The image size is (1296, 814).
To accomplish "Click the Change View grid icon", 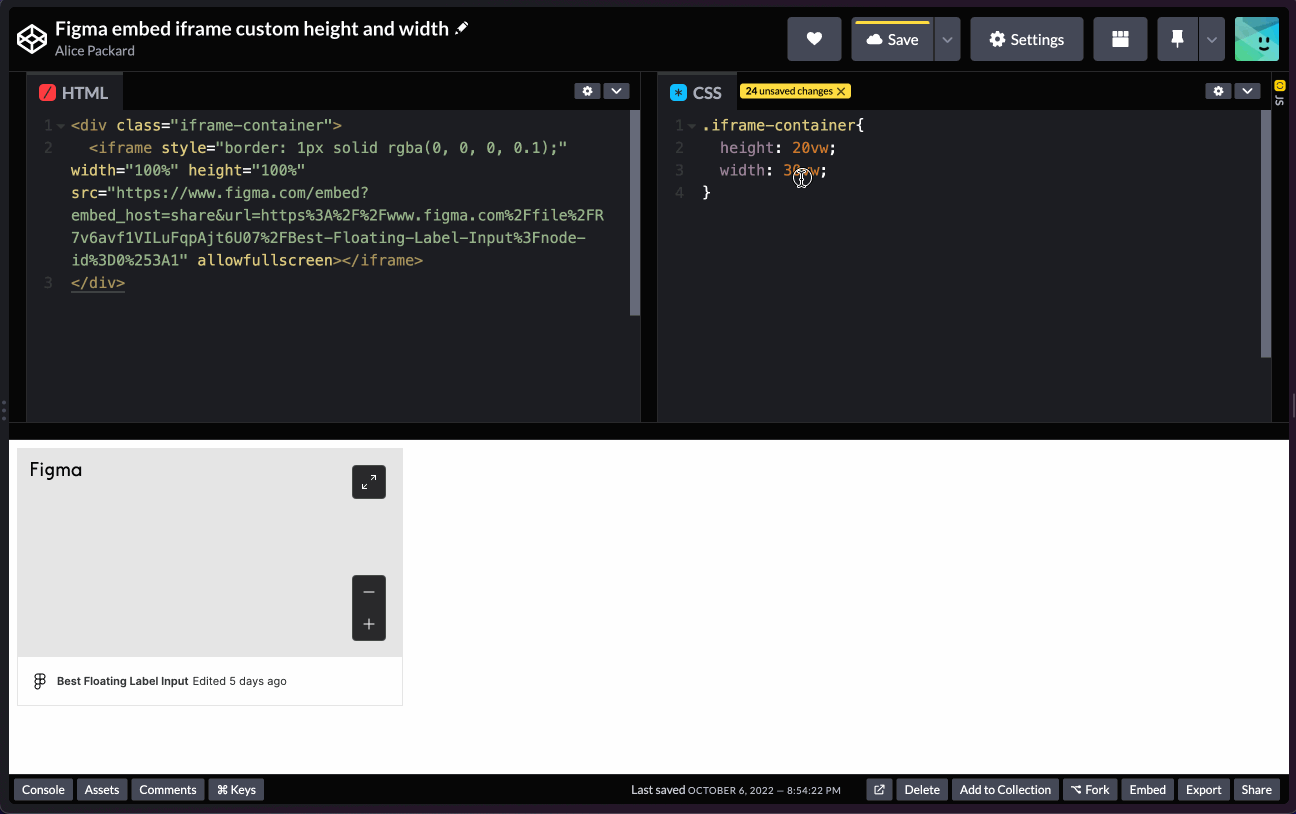I will (x=1120, y=38).
